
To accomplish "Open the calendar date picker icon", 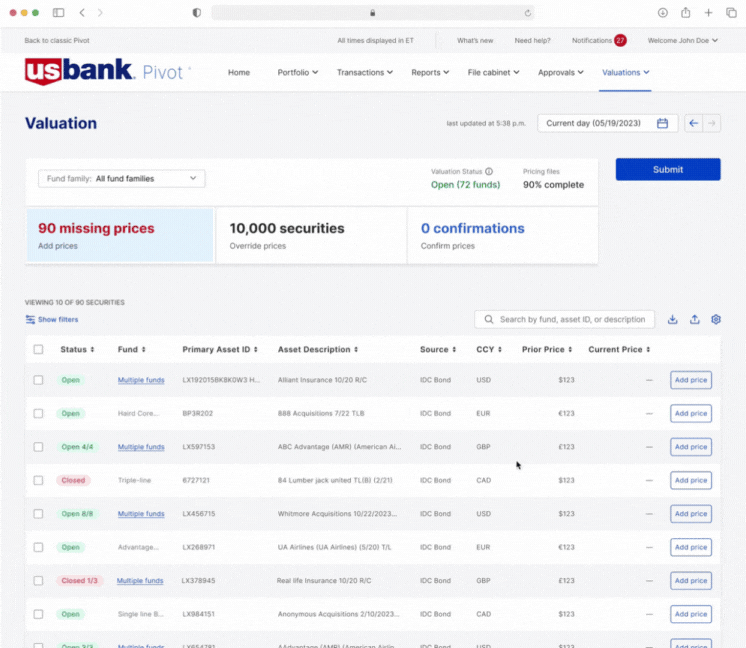I will click(x=662, y=123).
